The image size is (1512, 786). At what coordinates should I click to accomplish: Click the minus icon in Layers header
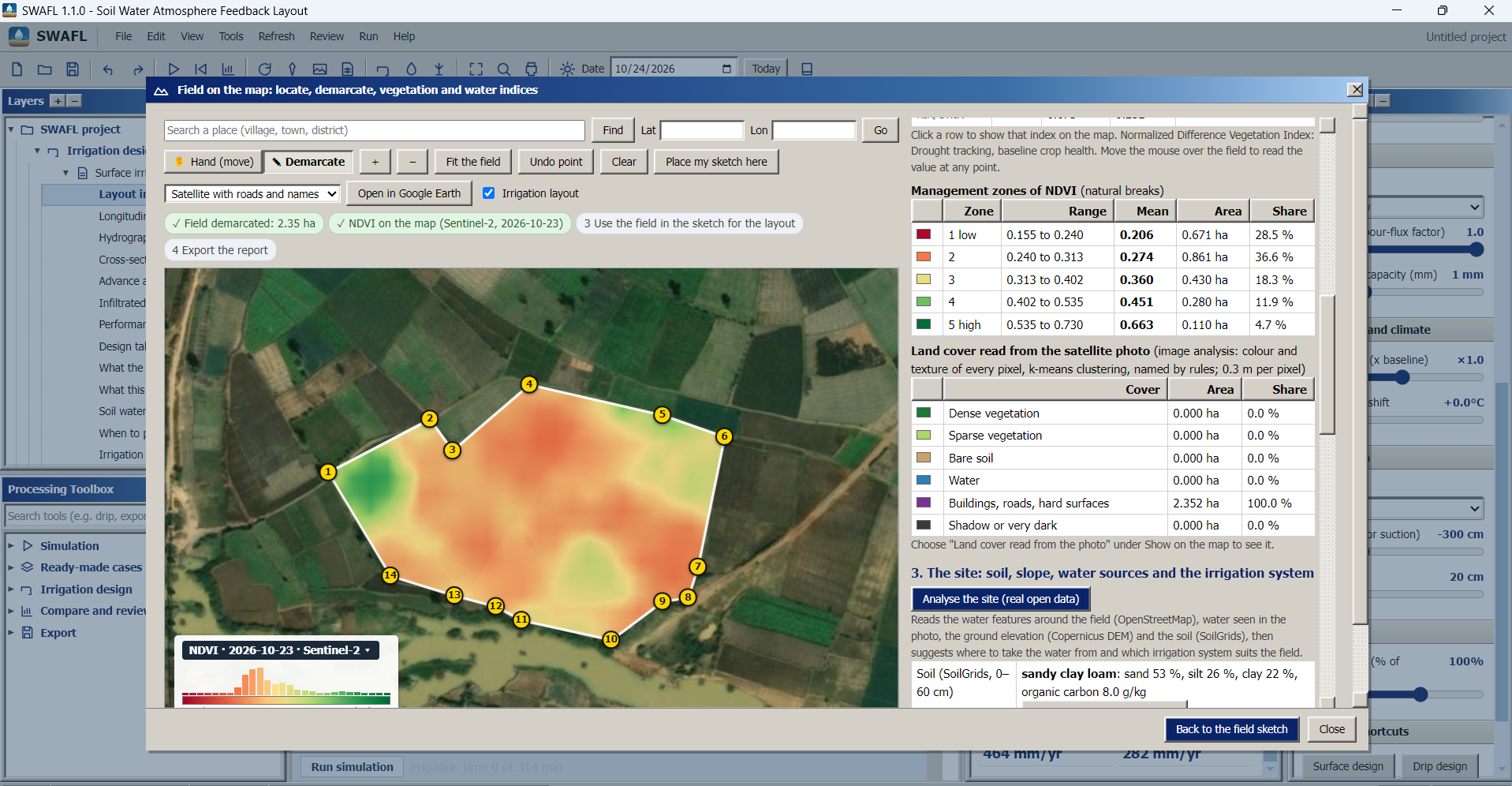tap(74, 101)
